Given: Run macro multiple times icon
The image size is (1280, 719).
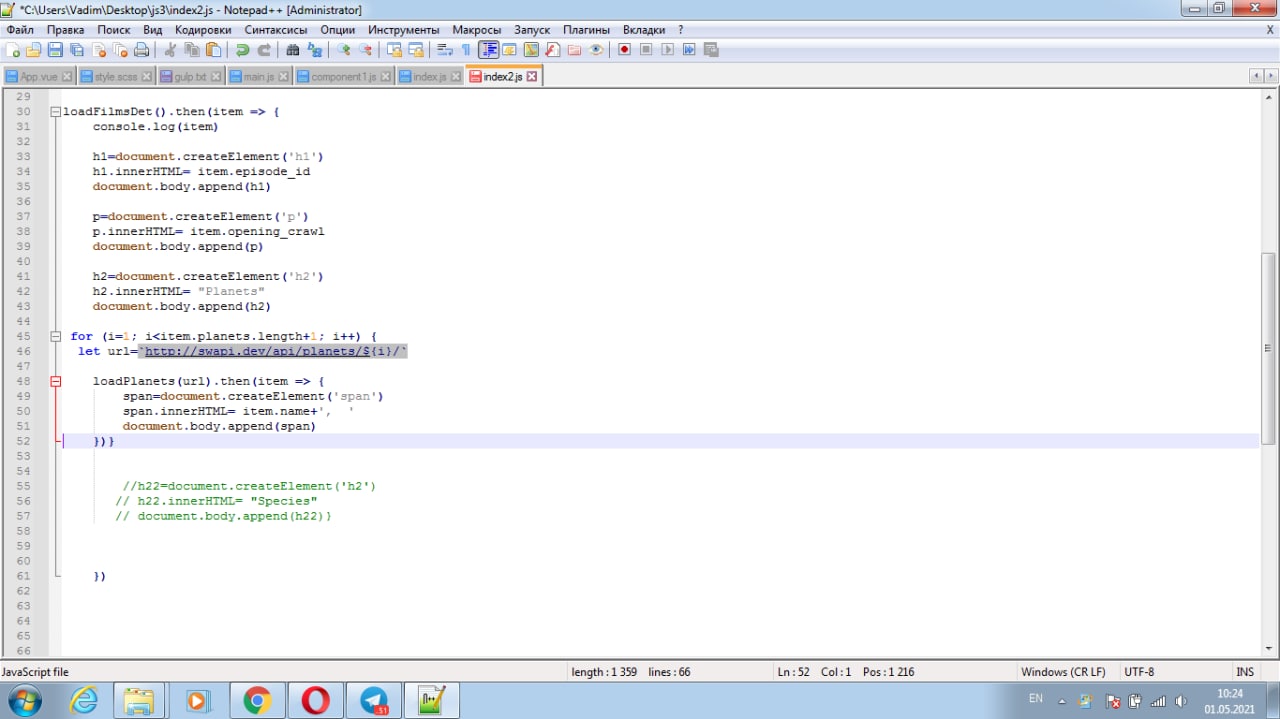Looking at the screenshot, I should click(689, 49).
